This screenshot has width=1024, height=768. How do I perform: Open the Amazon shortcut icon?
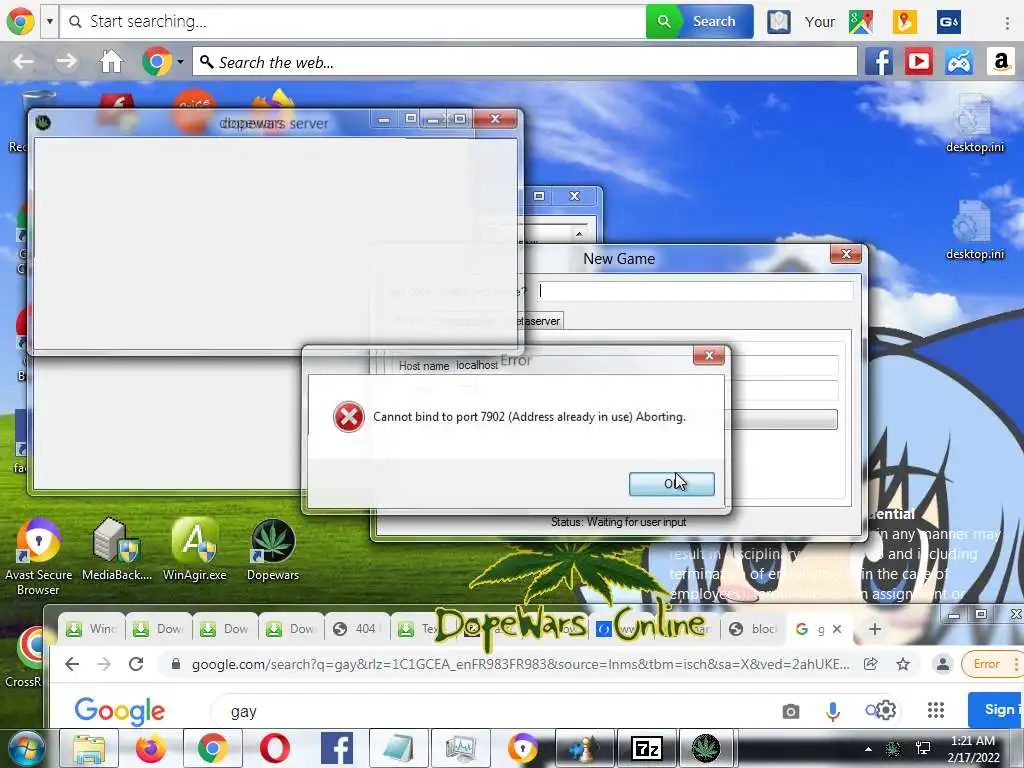(x=1000, y=62)
